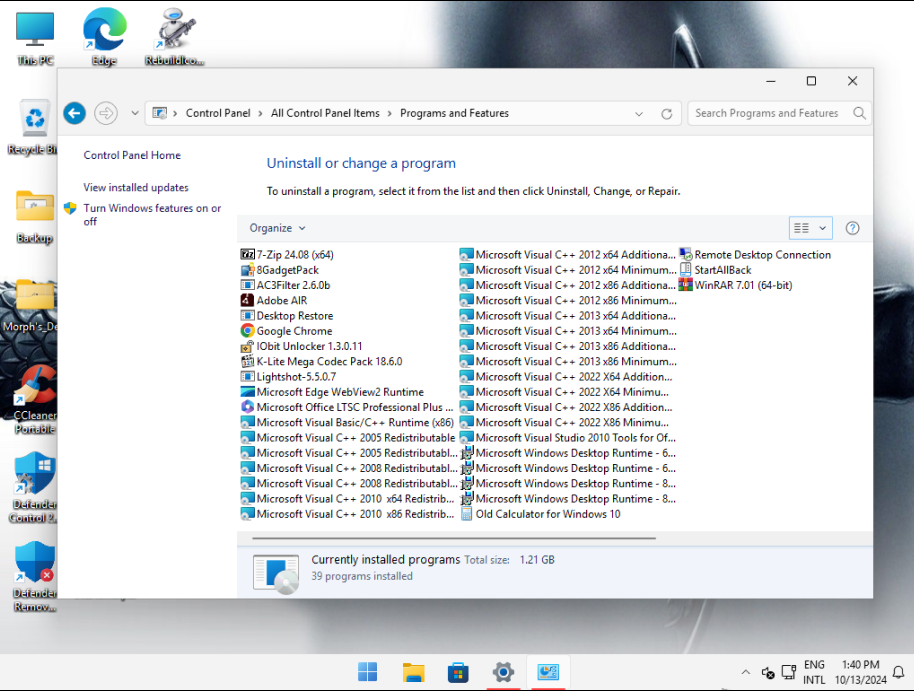
Task: Select Microsoft Visual C++ 2022 X64 Additional
Action: click(x=566, y=377)
